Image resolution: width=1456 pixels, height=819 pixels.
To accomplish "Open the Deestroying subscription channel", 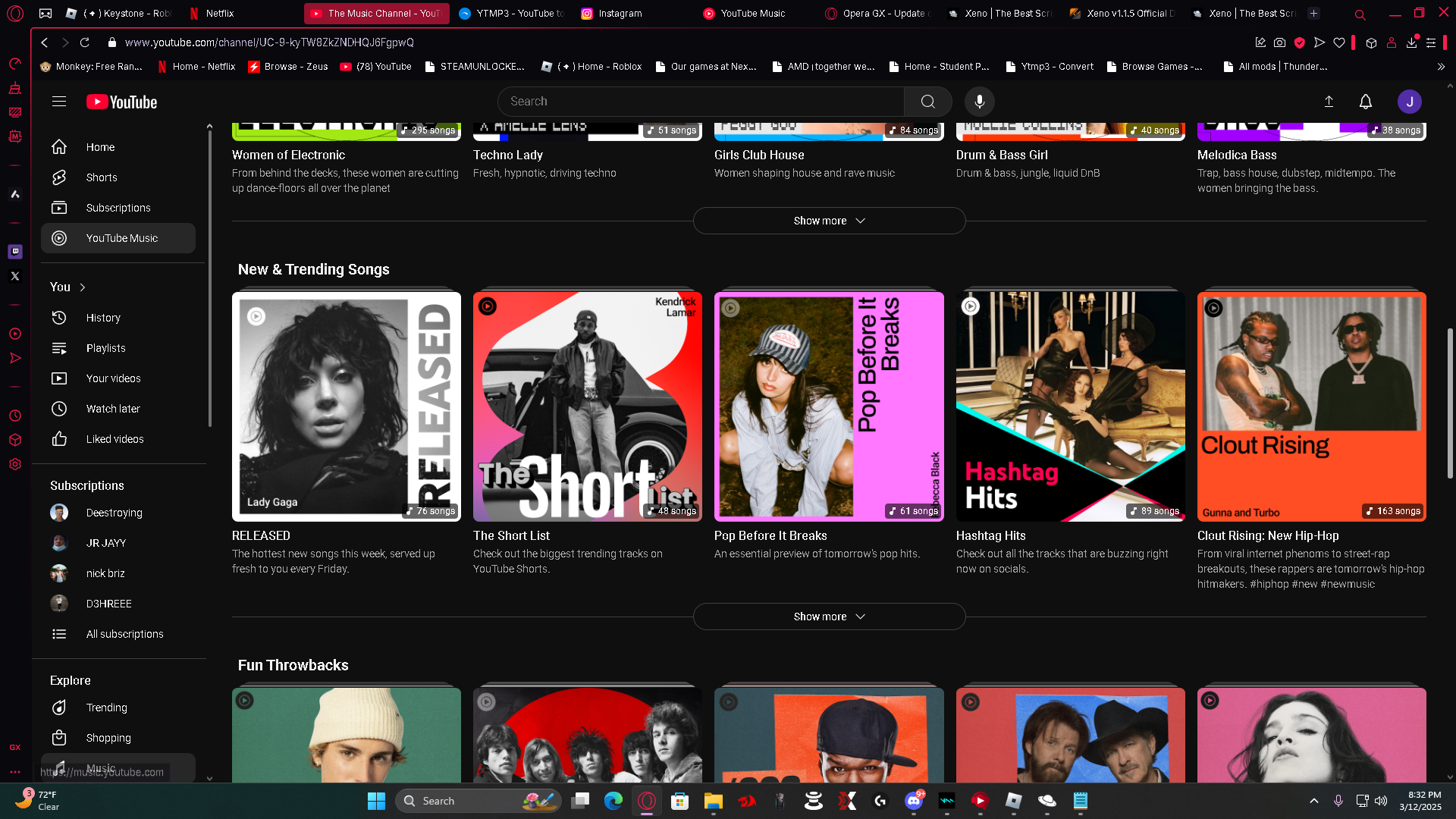I will [x=118, y=513].
